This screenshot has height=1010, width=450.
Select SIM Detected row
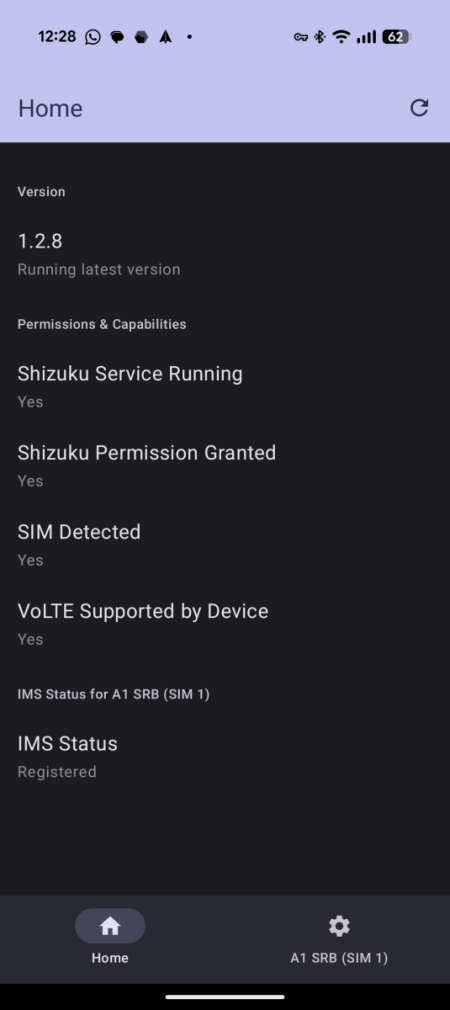click(225, 545)
